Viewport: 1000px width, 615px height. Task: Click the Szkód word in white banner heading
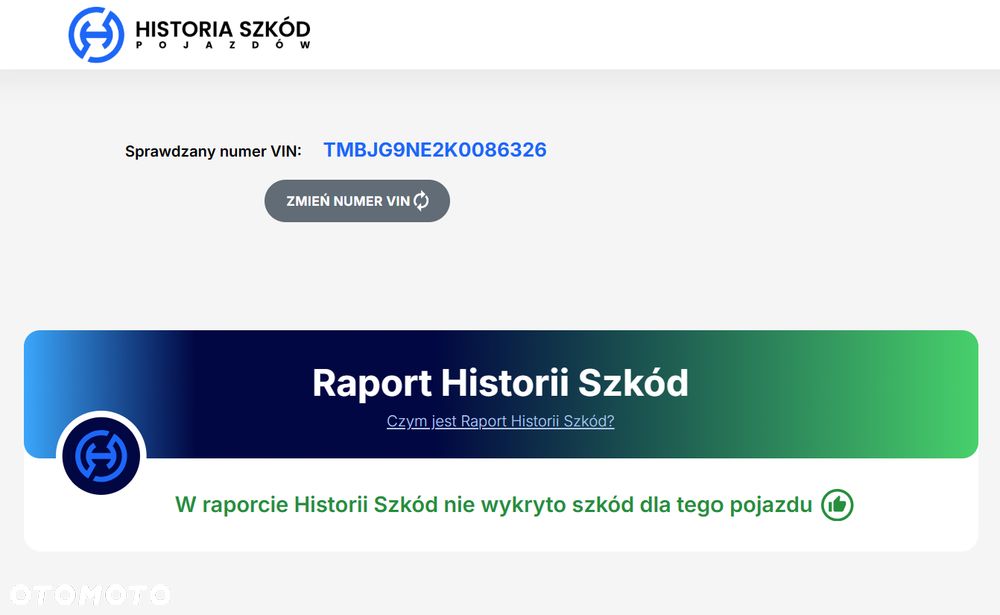(x=633, y=382)
